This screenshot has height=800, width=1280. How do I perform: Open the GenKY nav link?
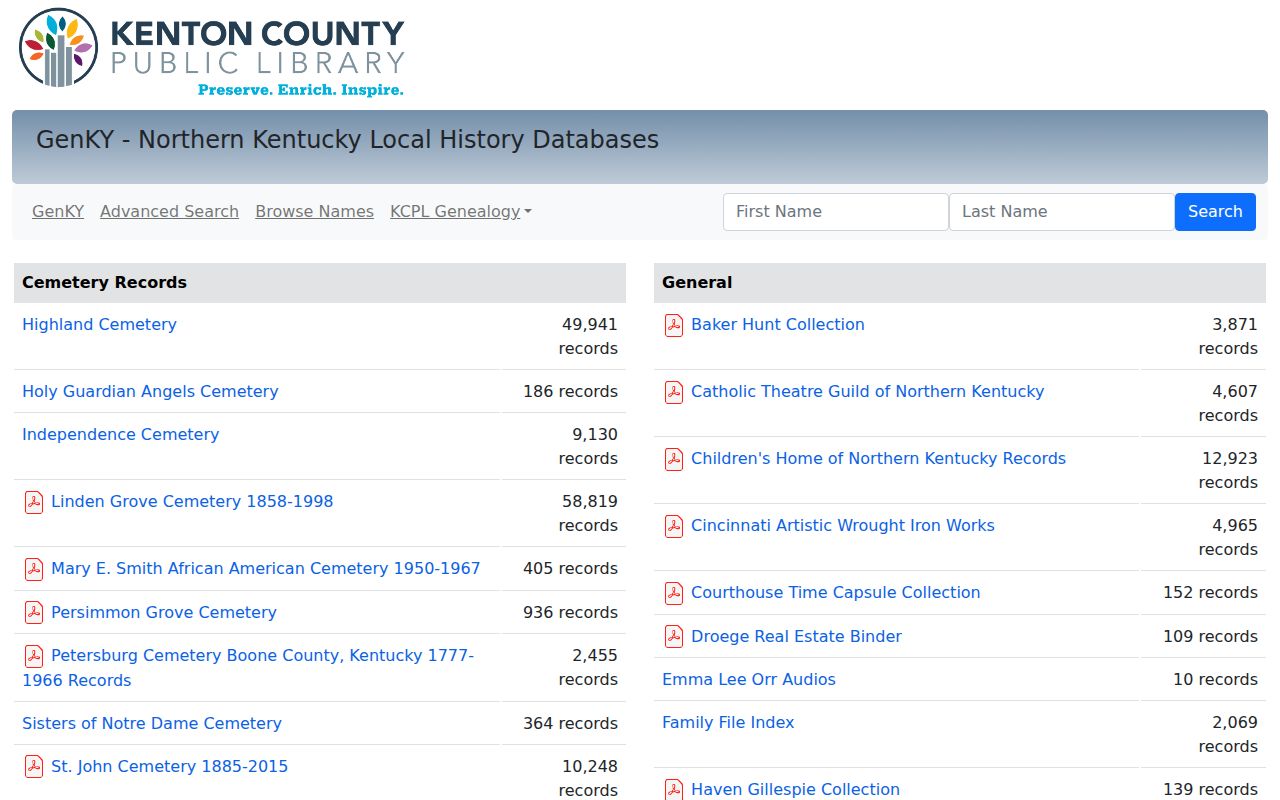tap(58, 211)
